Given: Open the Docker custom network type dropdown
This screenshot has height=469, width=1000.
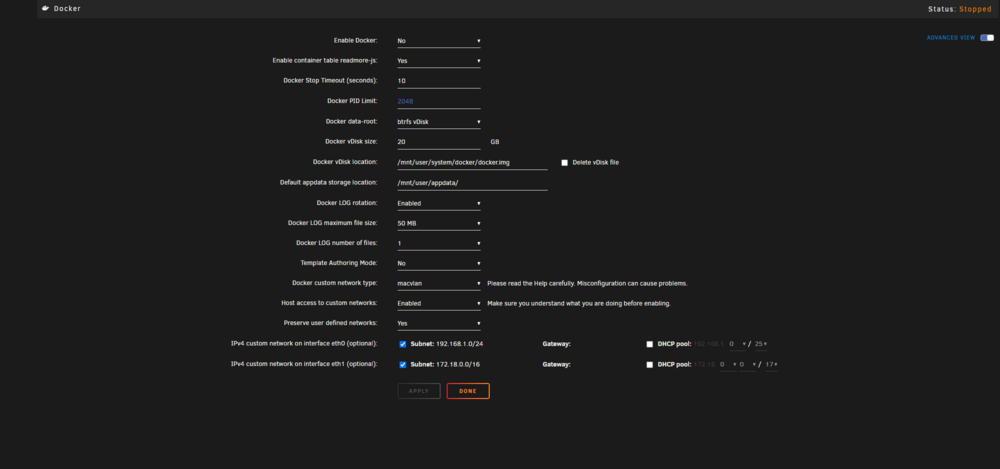Looking at the screenshot, I should coord(439,283).
